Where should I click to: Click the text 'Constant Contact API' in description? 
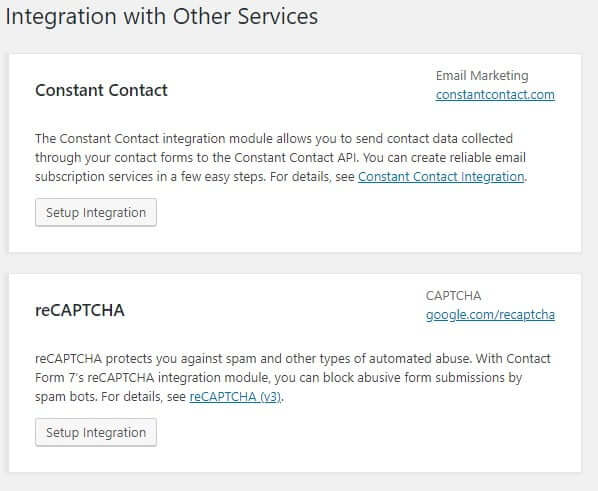tap(295, 158)
